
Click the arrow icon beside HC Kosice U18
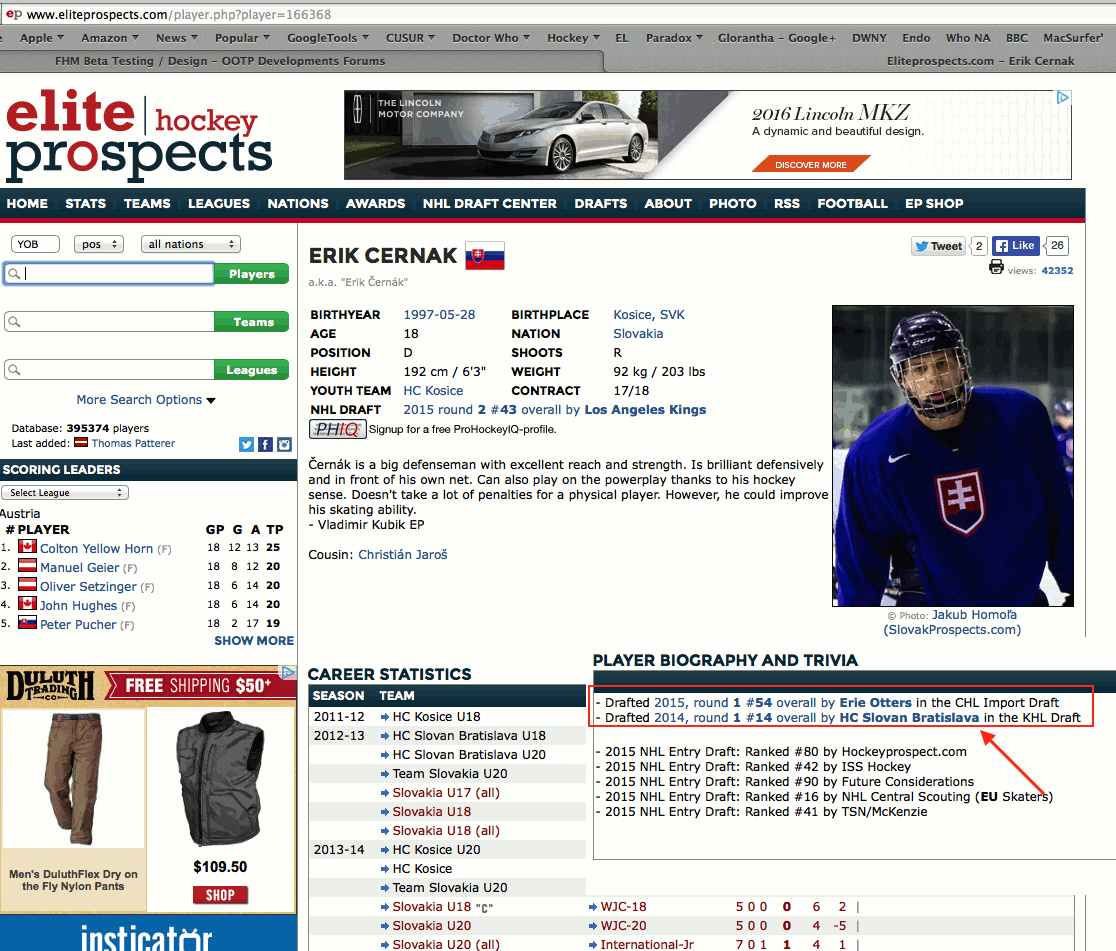[x=385, y=717]
